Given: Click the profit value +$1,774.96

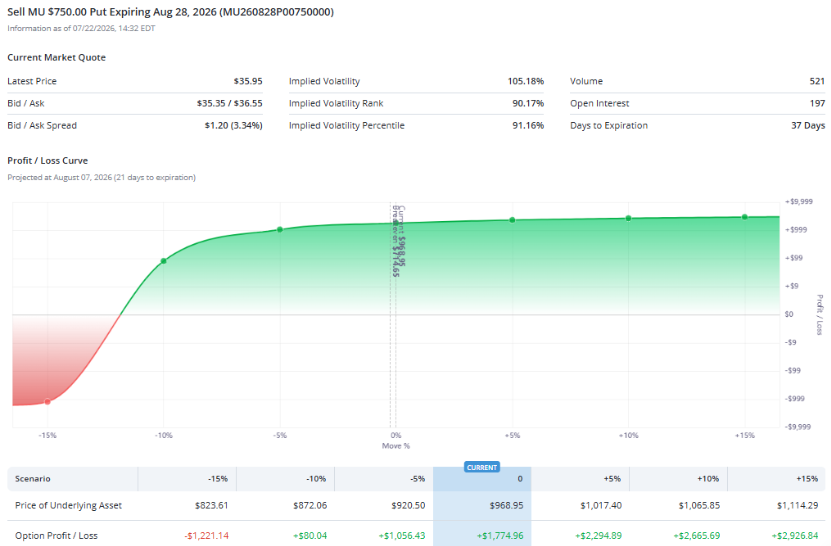Looking at the screenshot, I should click(500, 535).
